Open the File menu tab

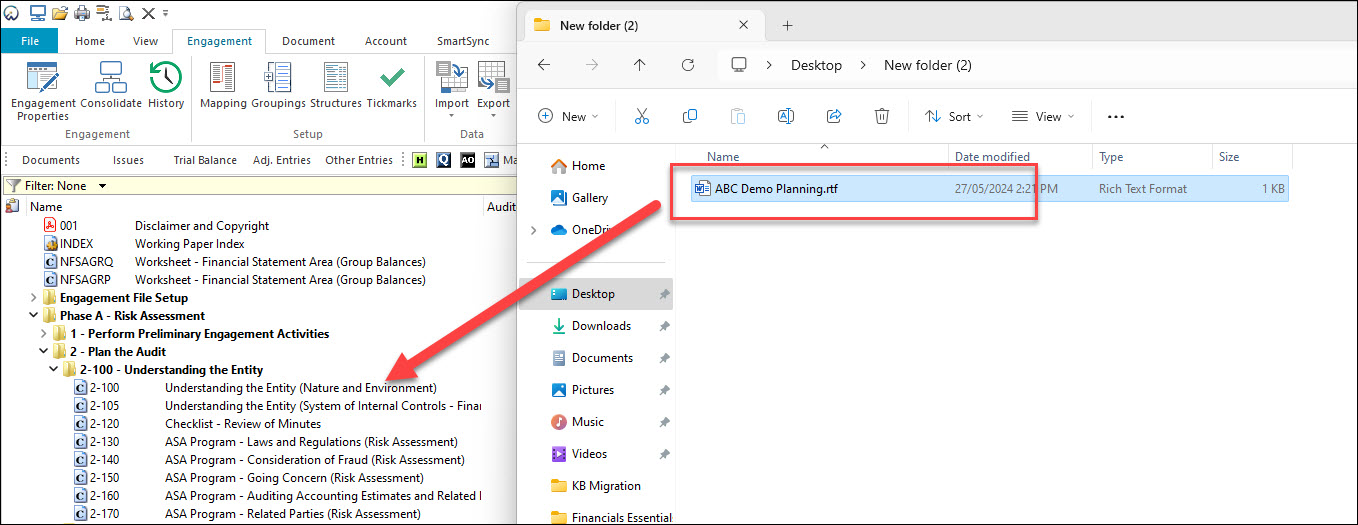[29, 41]
